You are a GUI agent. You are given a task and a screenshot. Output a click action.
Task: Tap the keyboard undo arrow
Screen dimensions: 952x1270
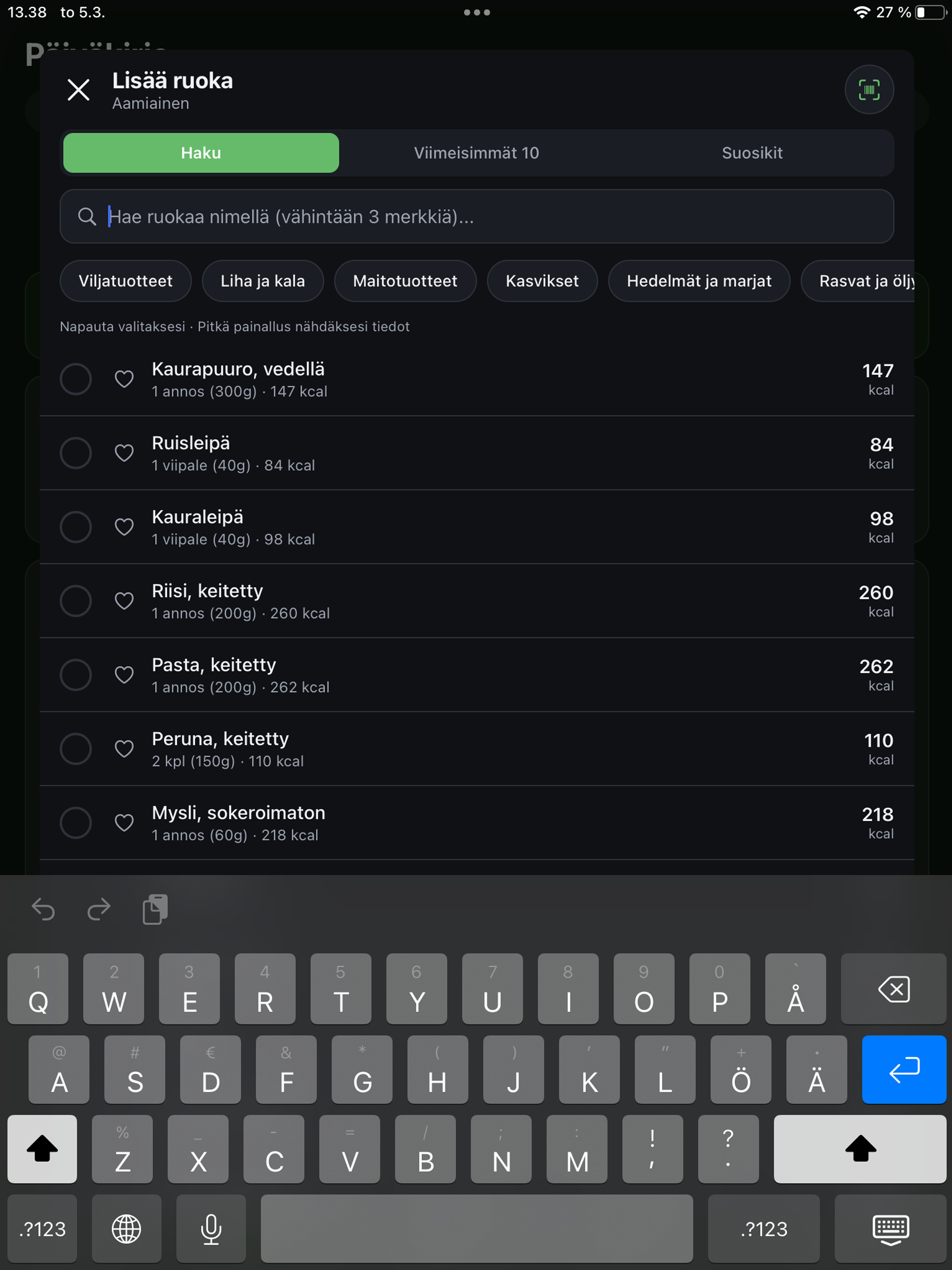click(x=43, y=909)
